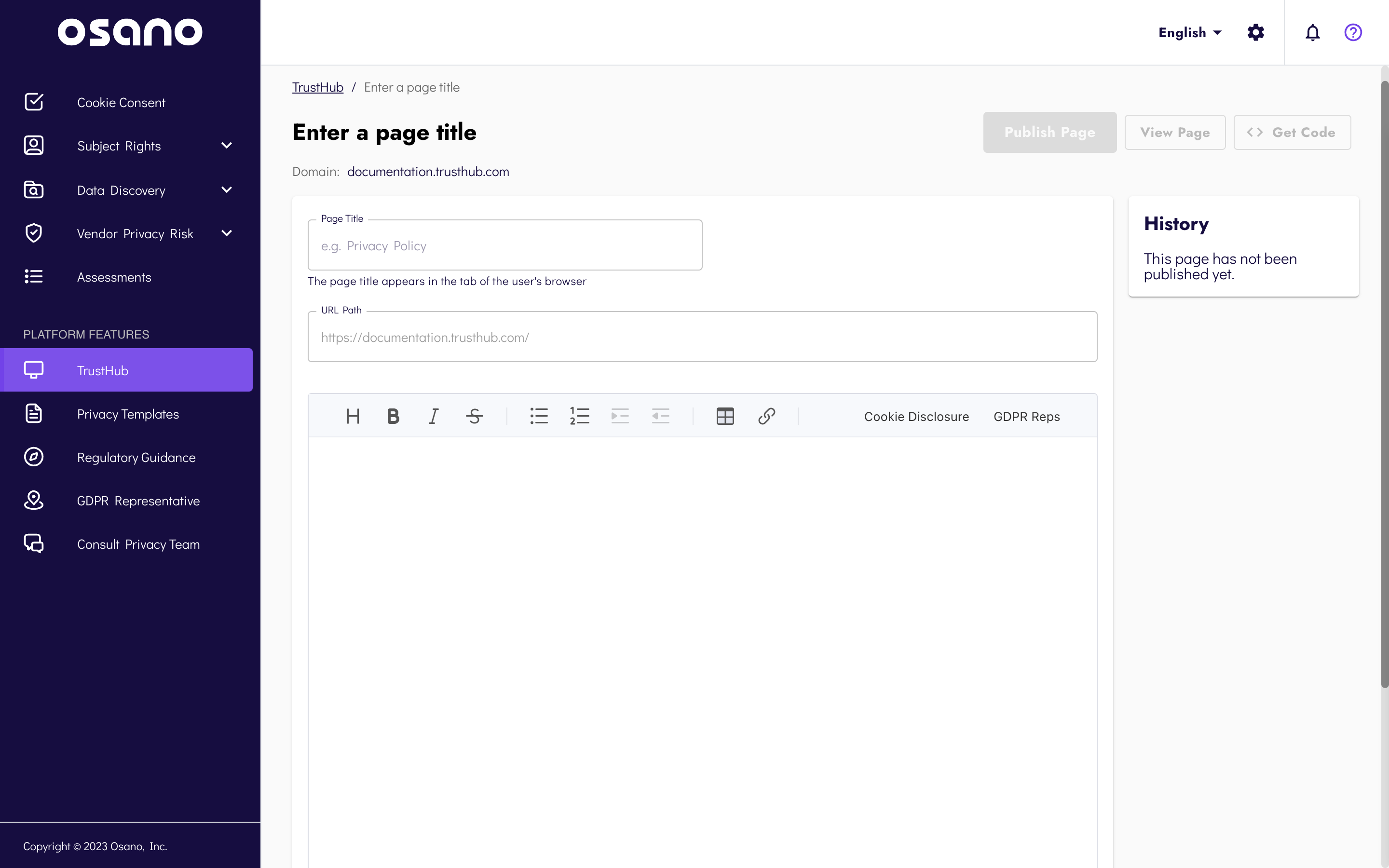Screen dimensions: 1389x868
Task: Open the English language dropdown
Action: coord(1189,33)
